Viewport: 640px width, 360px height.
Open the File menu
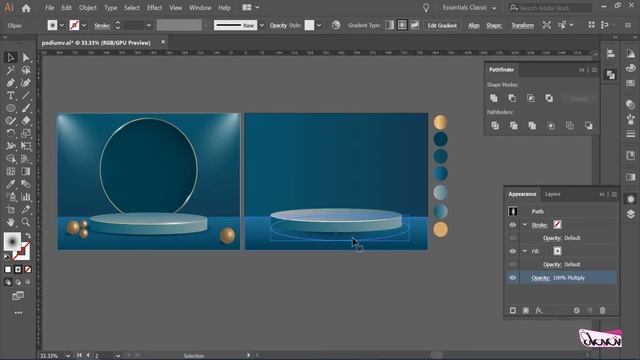49,8
